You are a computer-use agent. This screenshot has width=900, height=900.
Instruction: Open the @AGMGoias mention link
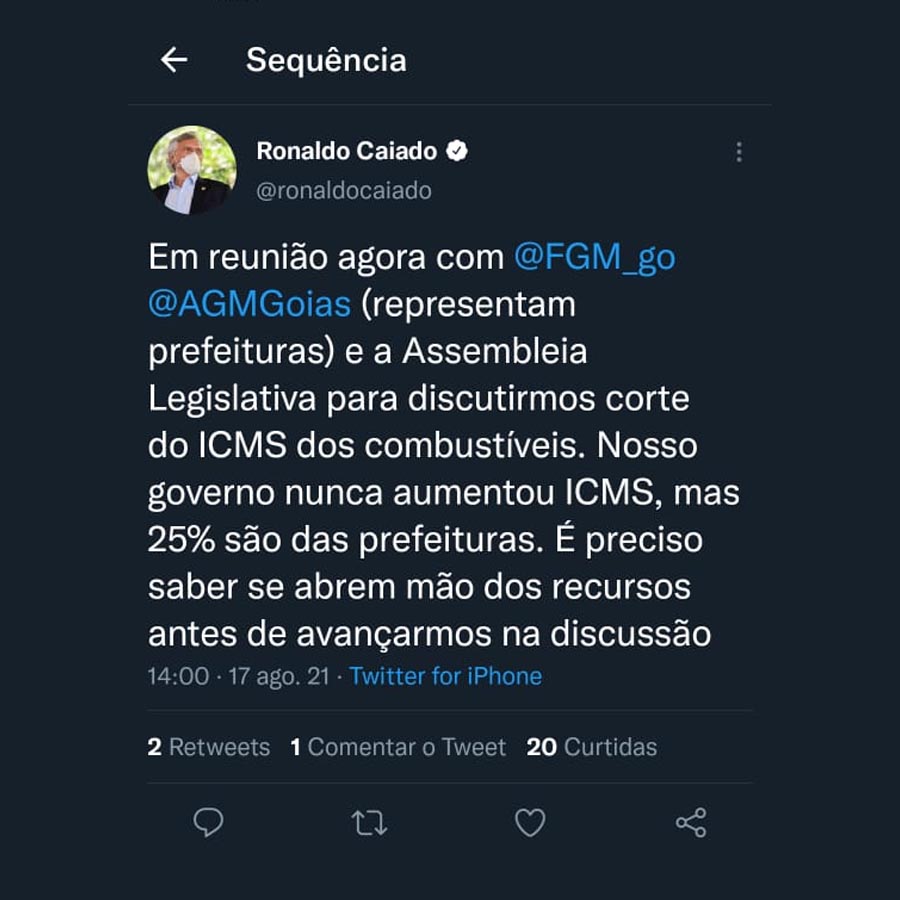[250, 304]
